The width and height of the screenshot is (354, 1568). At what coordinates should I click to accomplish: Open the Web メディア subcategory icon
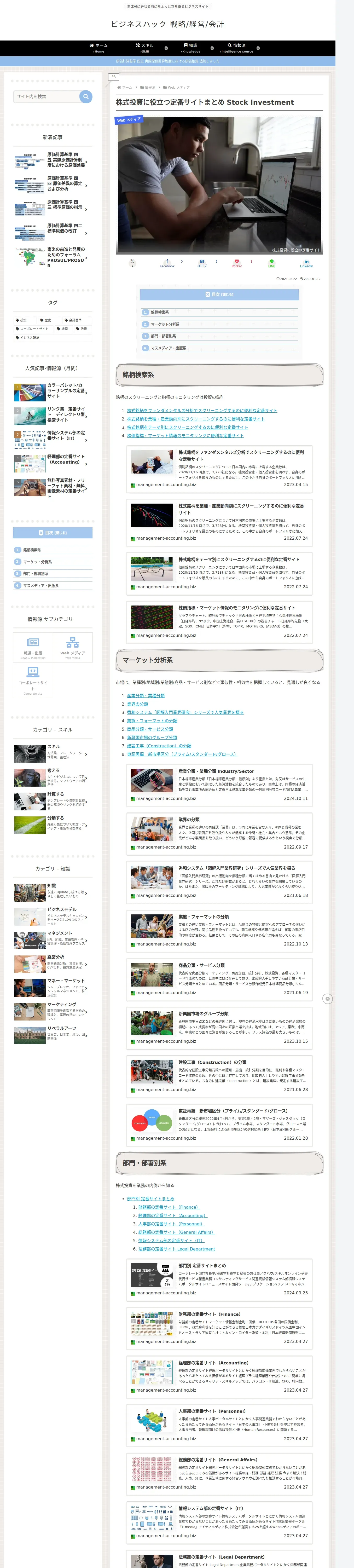pos(72,648)
